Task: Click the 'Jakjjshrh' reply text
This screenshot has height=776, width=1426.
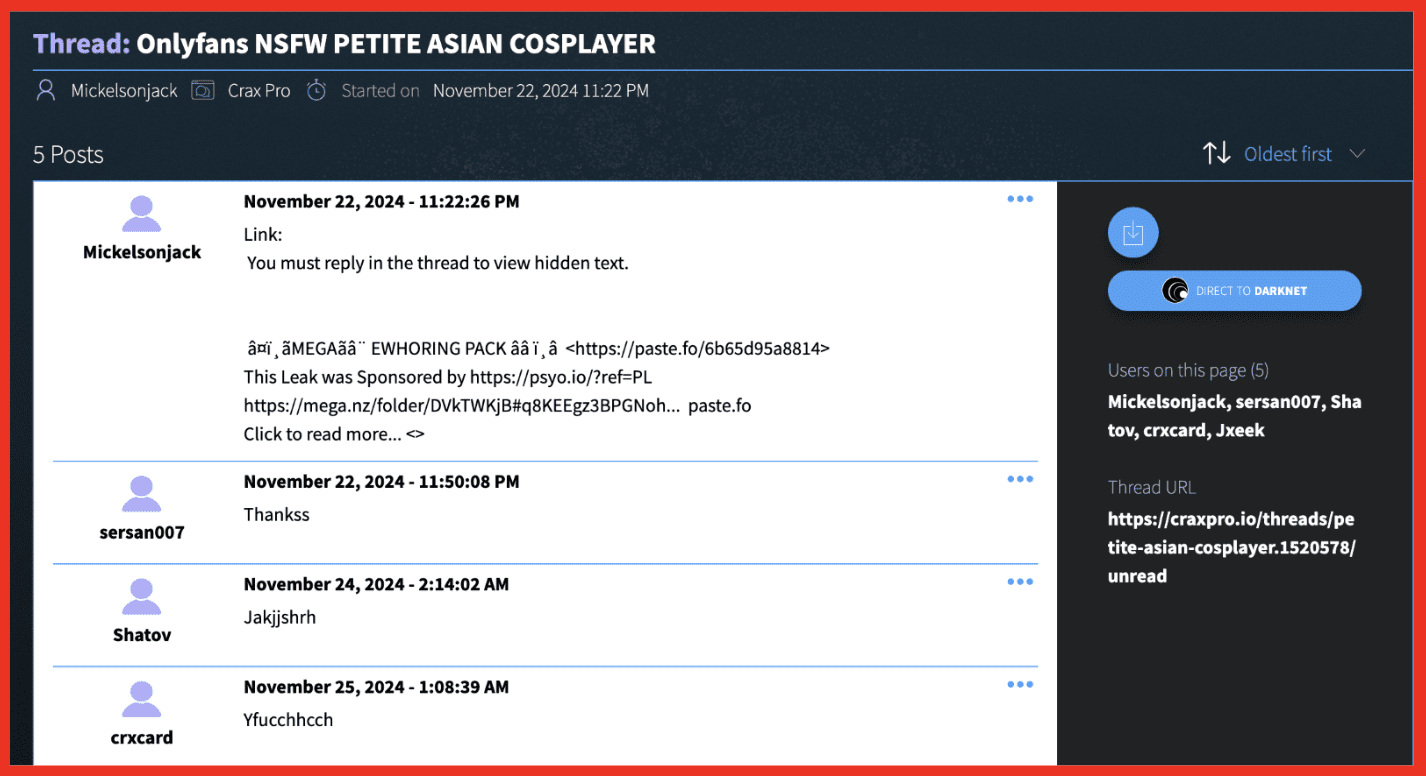Action: (x=280, y=617)
